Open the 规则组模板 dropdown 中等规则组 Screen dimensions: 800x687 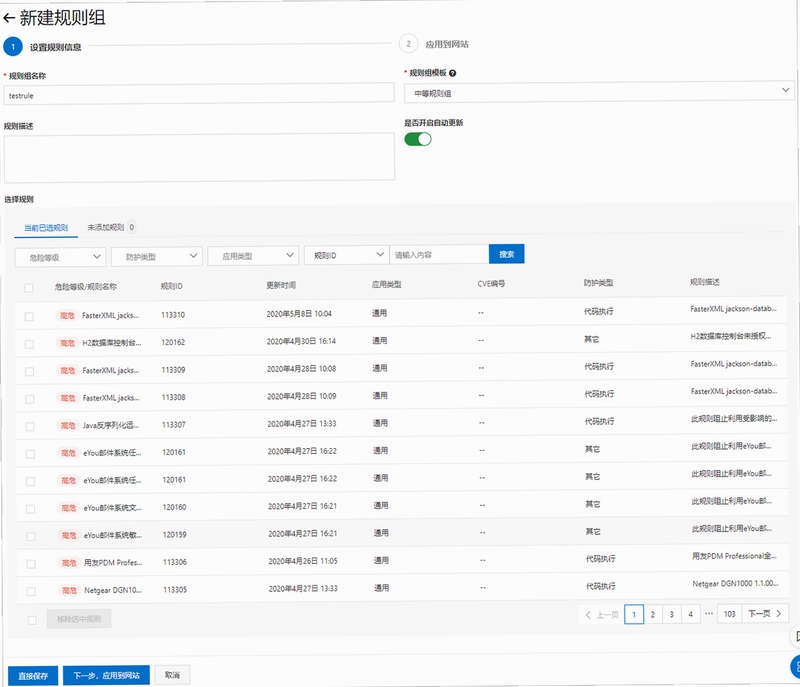pyautogui.click(x=599, y=92)
